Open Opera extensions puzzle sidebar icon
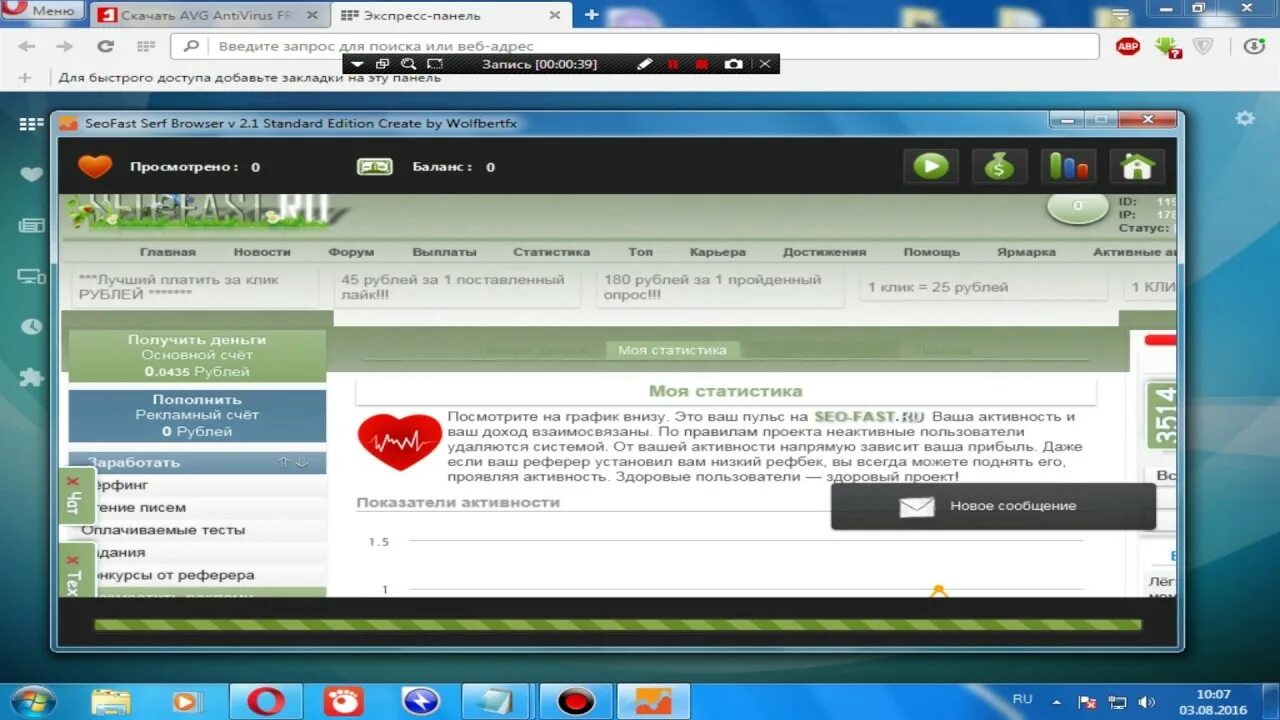 click(32, 377)
